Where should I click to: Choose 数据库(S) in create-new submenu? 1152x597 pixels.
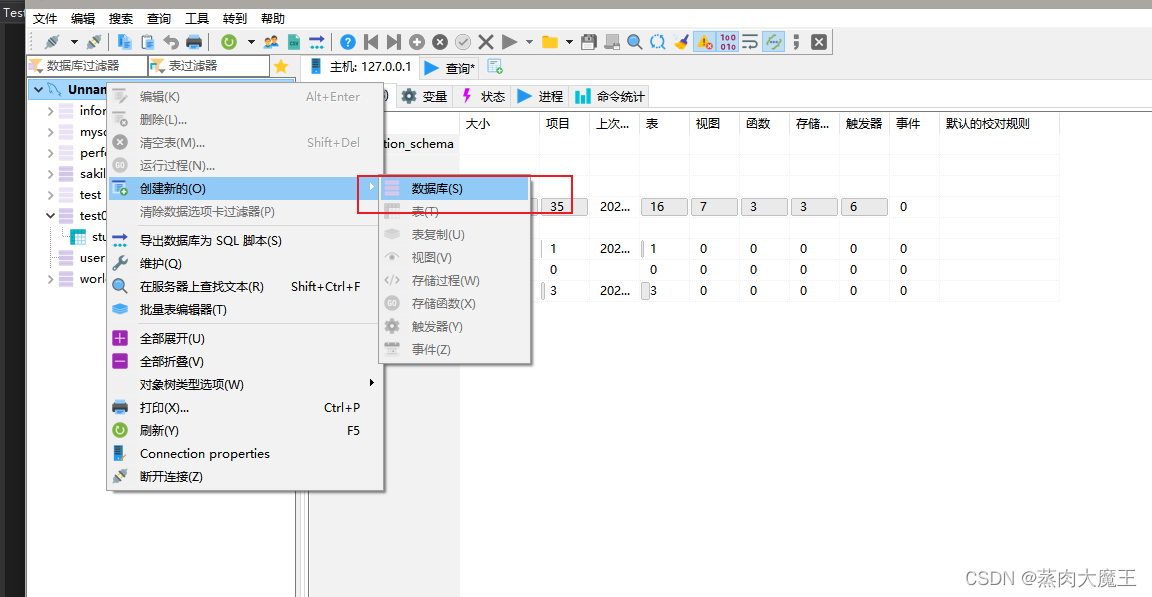pos(454,189)
